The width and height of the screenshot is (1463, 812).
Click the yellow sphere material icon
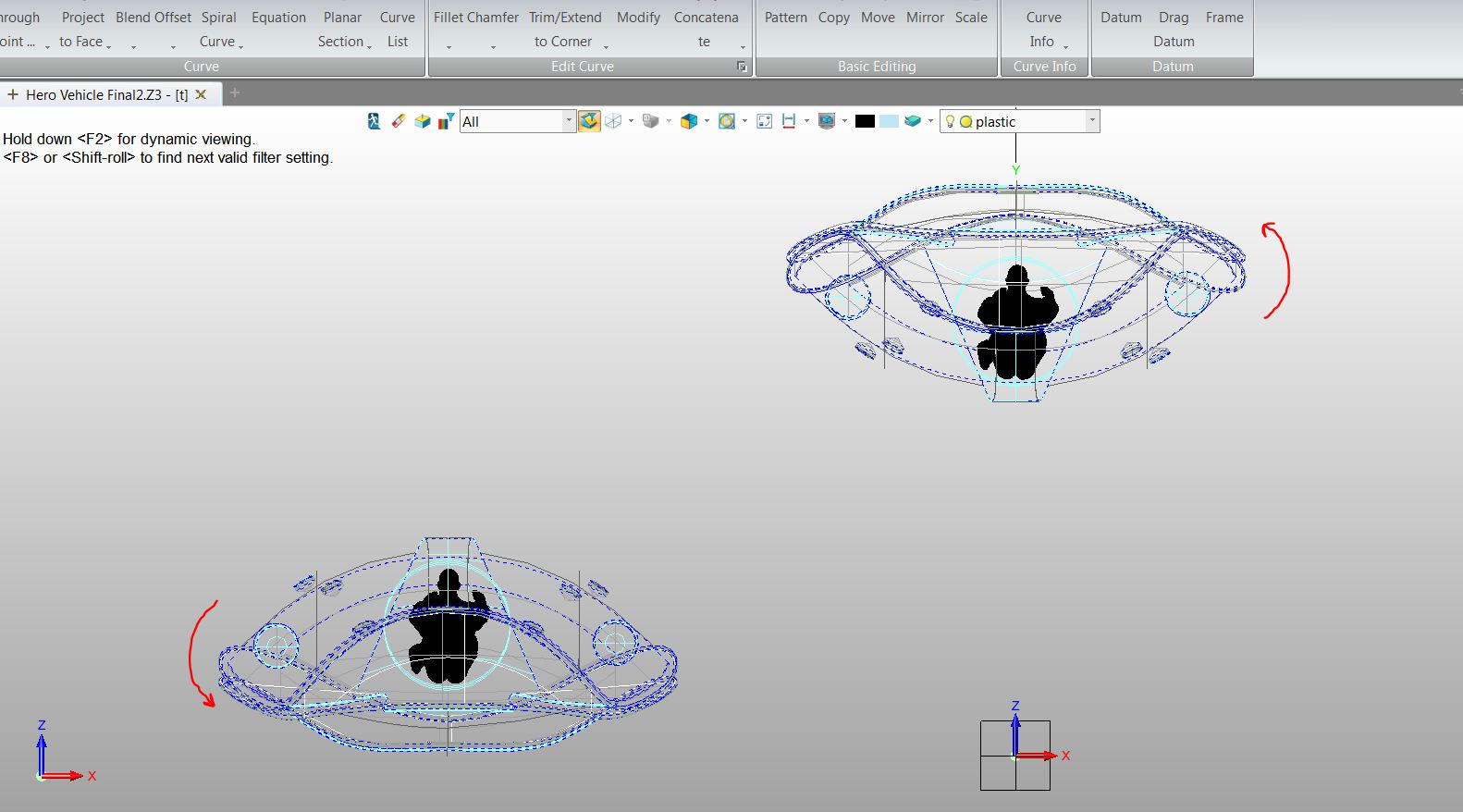pos(965,122)
